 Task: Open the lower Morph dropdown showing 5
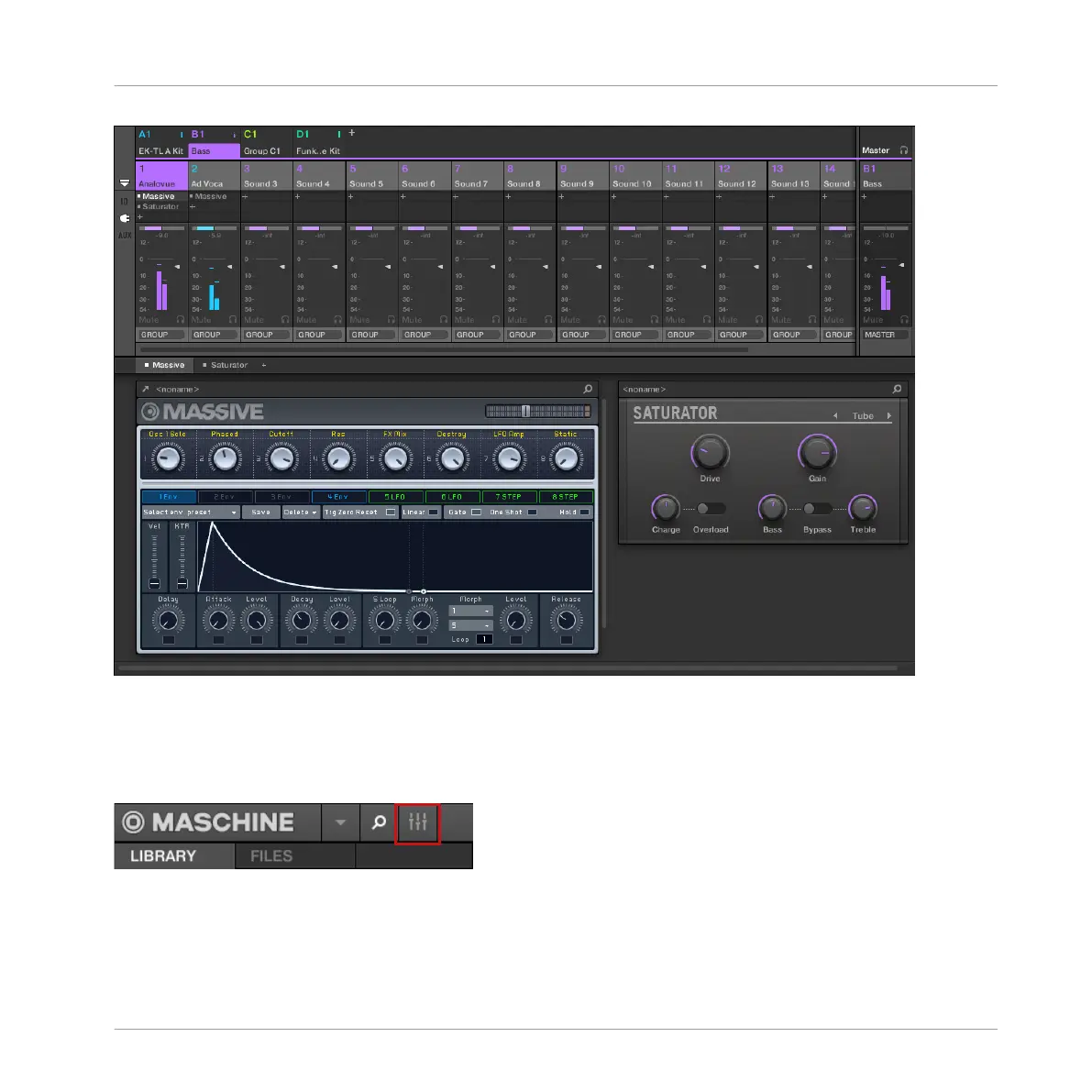(x=470, y=625)
